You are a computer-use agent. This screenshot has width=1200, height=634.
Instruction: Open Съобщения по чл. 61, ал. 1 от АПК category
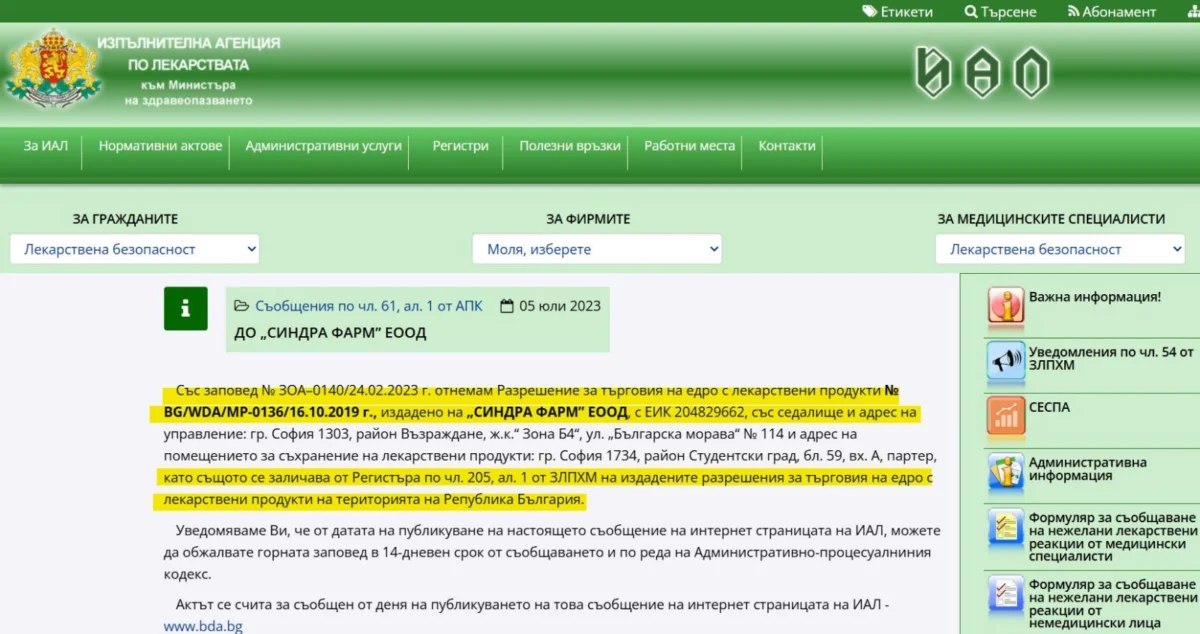click(x=369, y=306)
